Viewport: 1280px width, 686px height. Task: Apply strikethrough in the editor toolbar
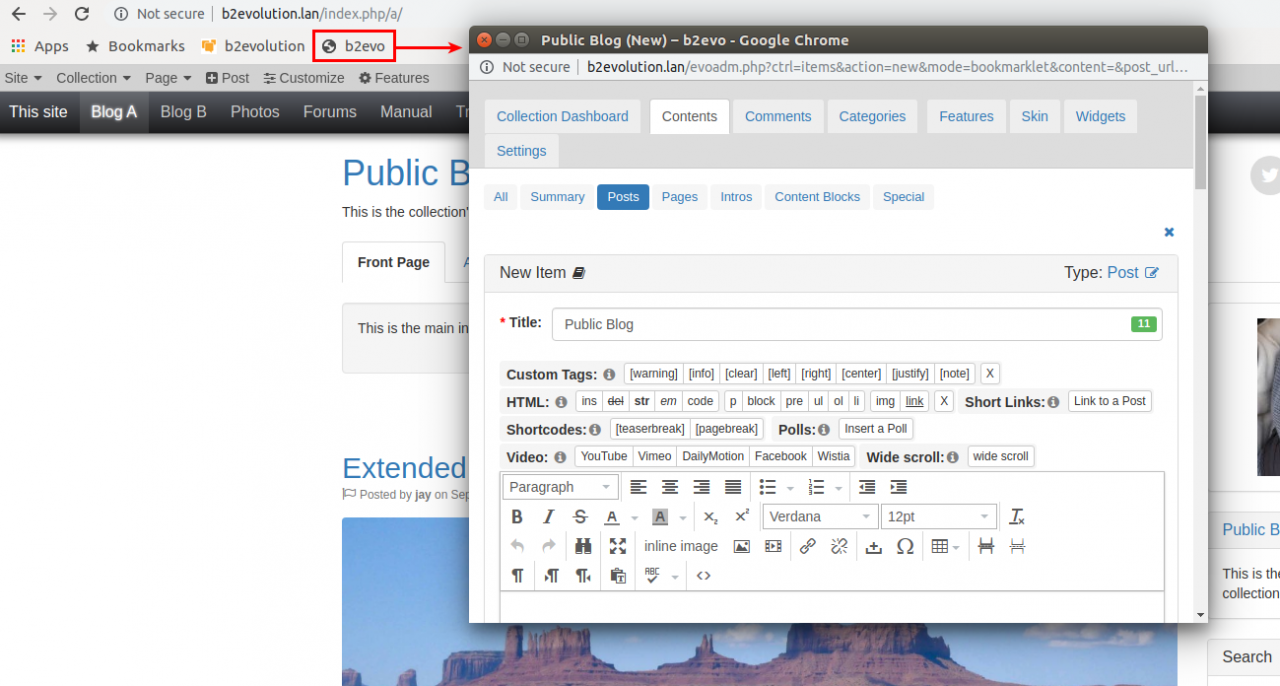(580, 517)
